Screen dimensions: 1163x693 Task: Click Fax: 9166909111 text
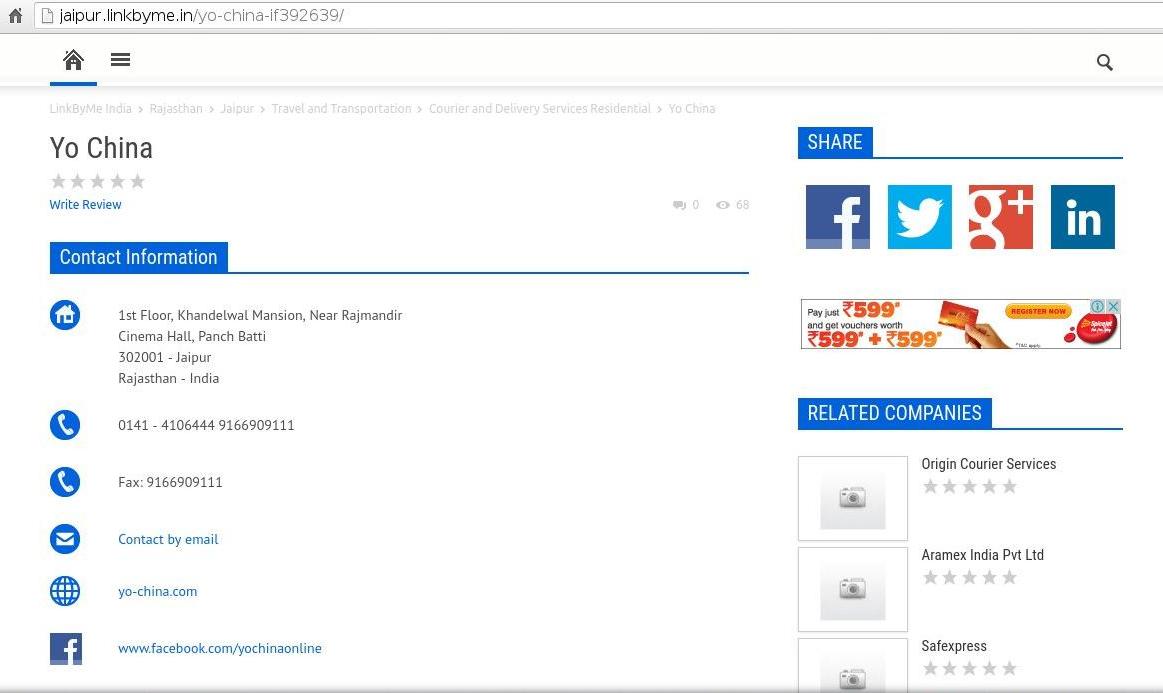[171, 482]
